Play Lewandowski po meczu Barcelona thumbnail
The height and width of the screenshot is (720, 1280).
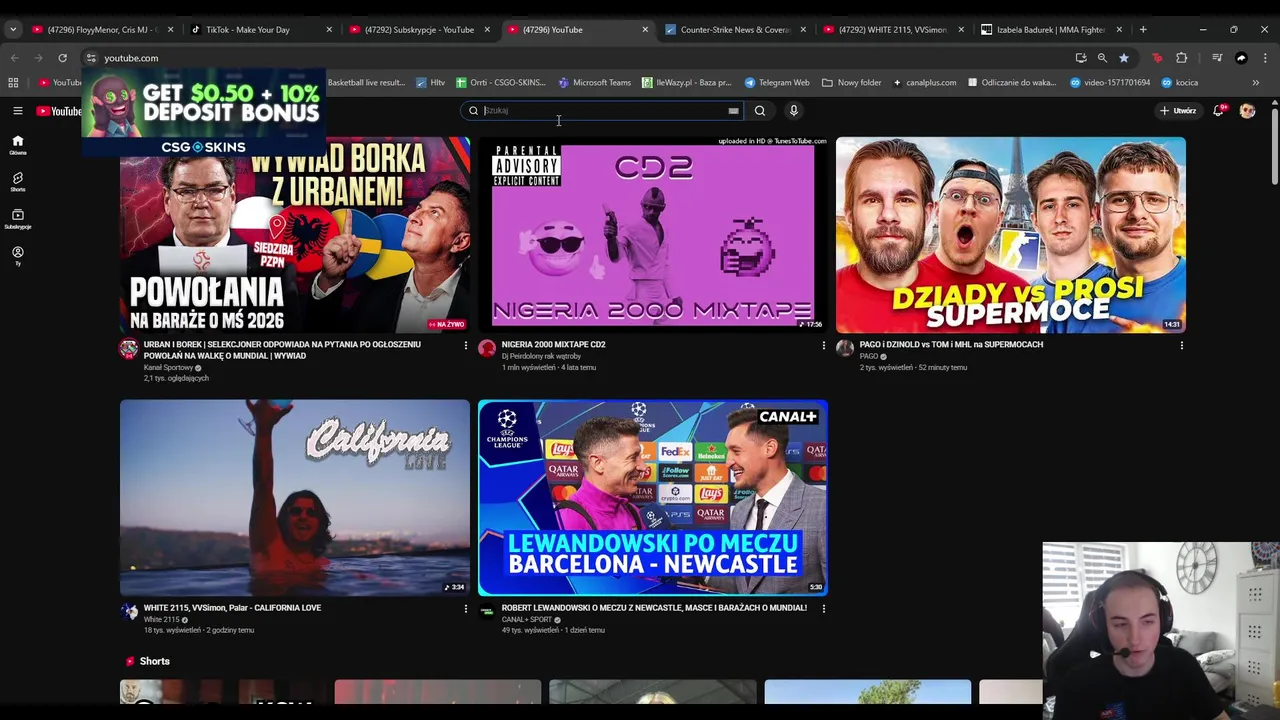[653, 498]
